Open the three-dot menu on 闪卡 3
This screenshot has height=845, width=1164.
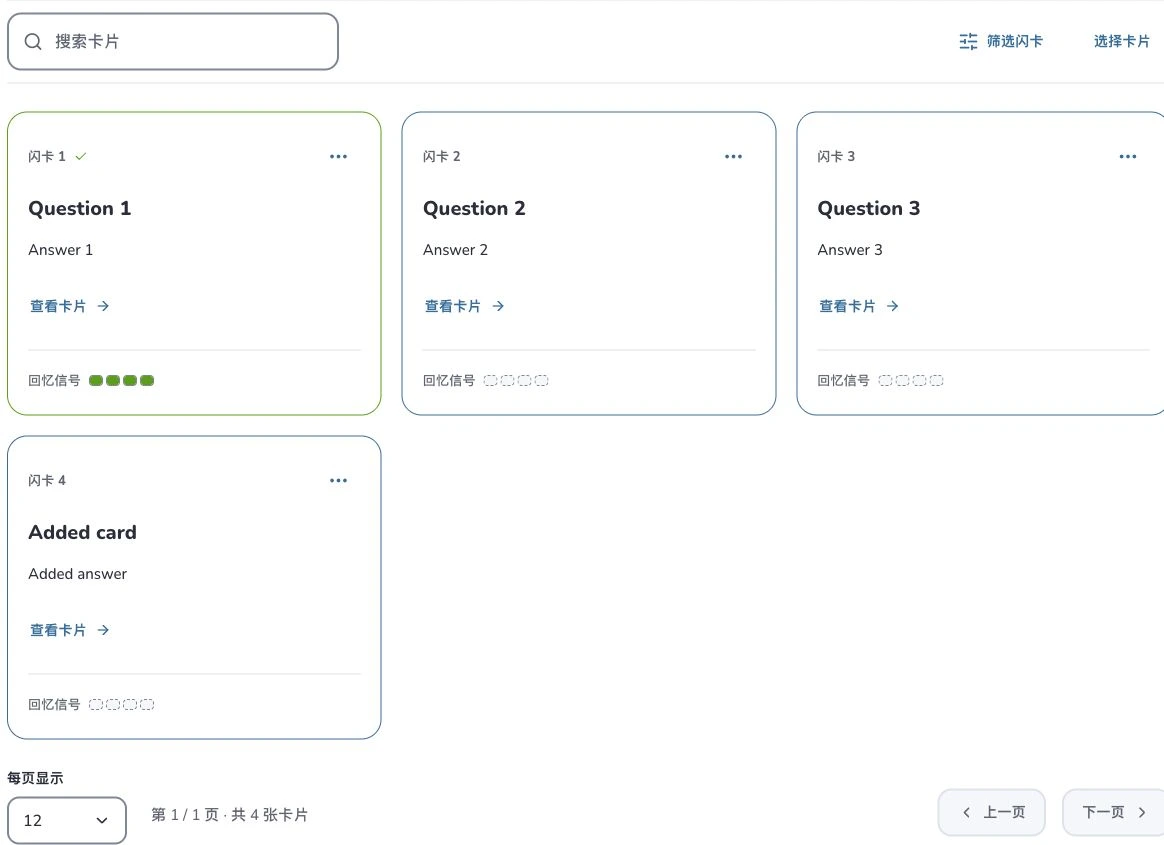[1128, 157]
